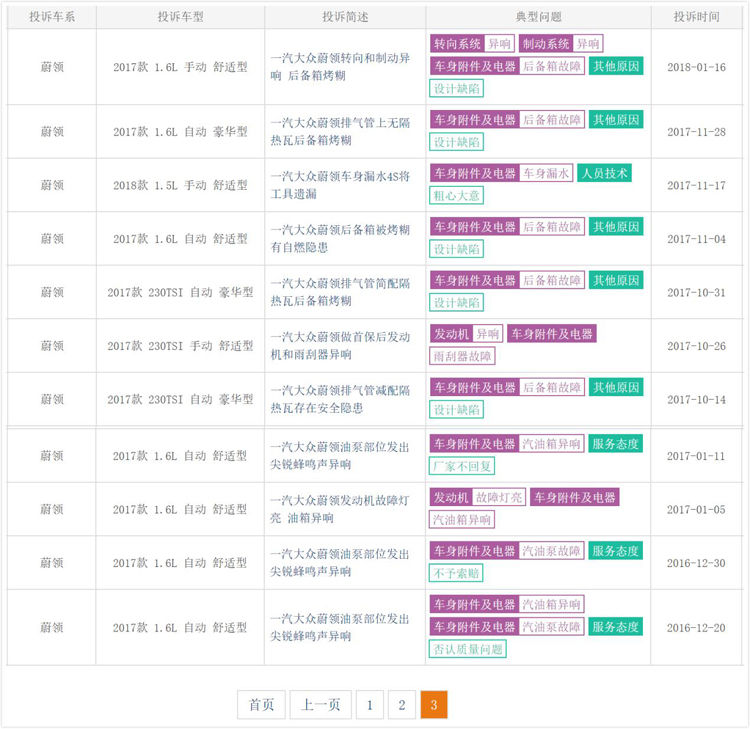
Task: Select model cell 2017款 1.6L 手动 舒适型
Action: click(x=180, y=67)
